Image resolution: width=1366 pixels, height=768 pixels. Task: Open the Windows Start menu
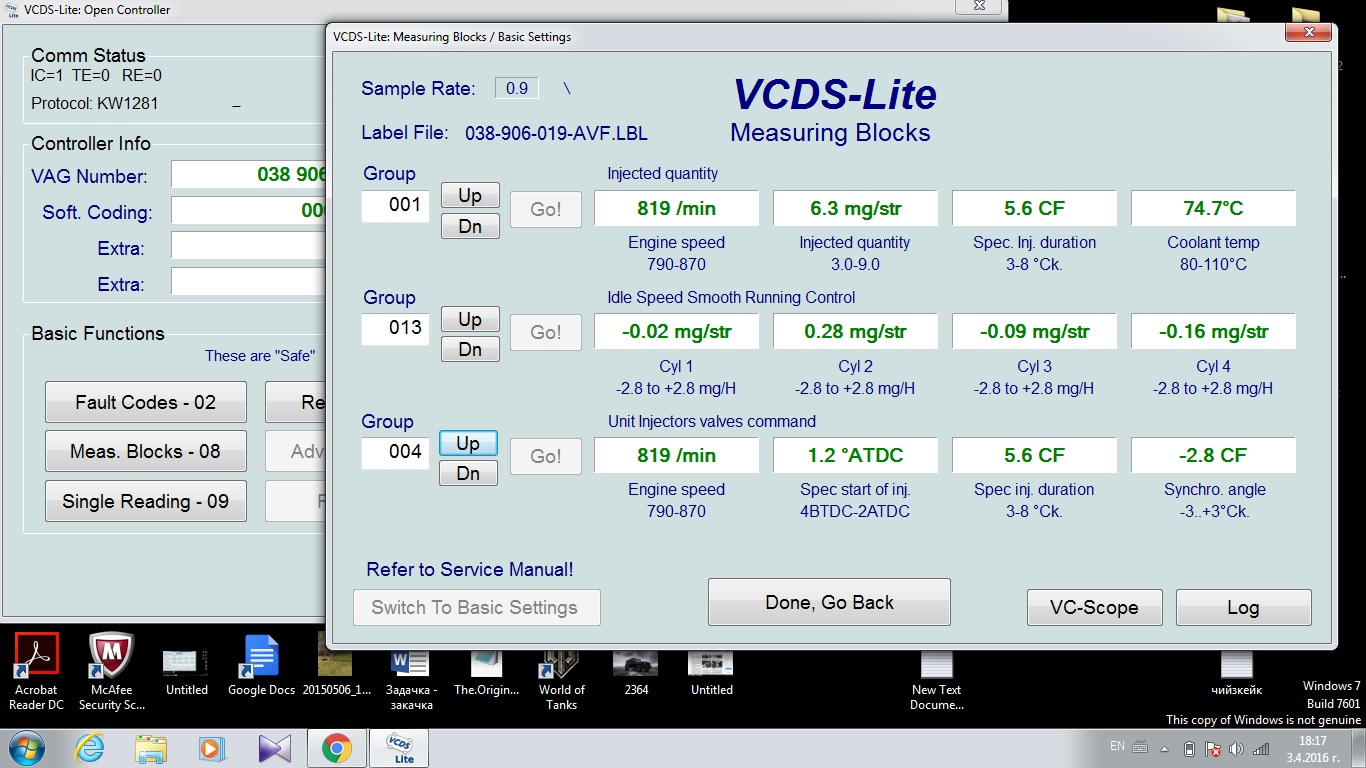[x=25, y=748]
